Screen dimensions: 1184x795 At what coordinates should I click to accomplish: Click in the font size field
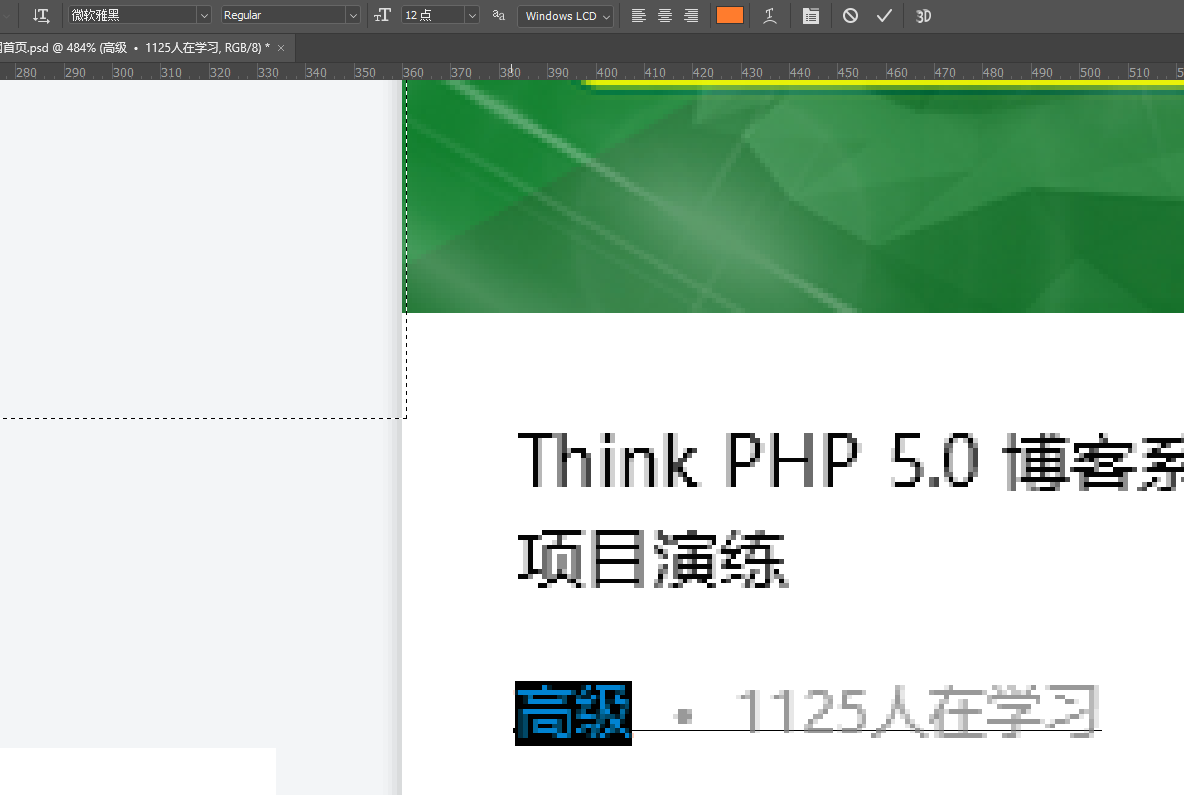point(433,15)
